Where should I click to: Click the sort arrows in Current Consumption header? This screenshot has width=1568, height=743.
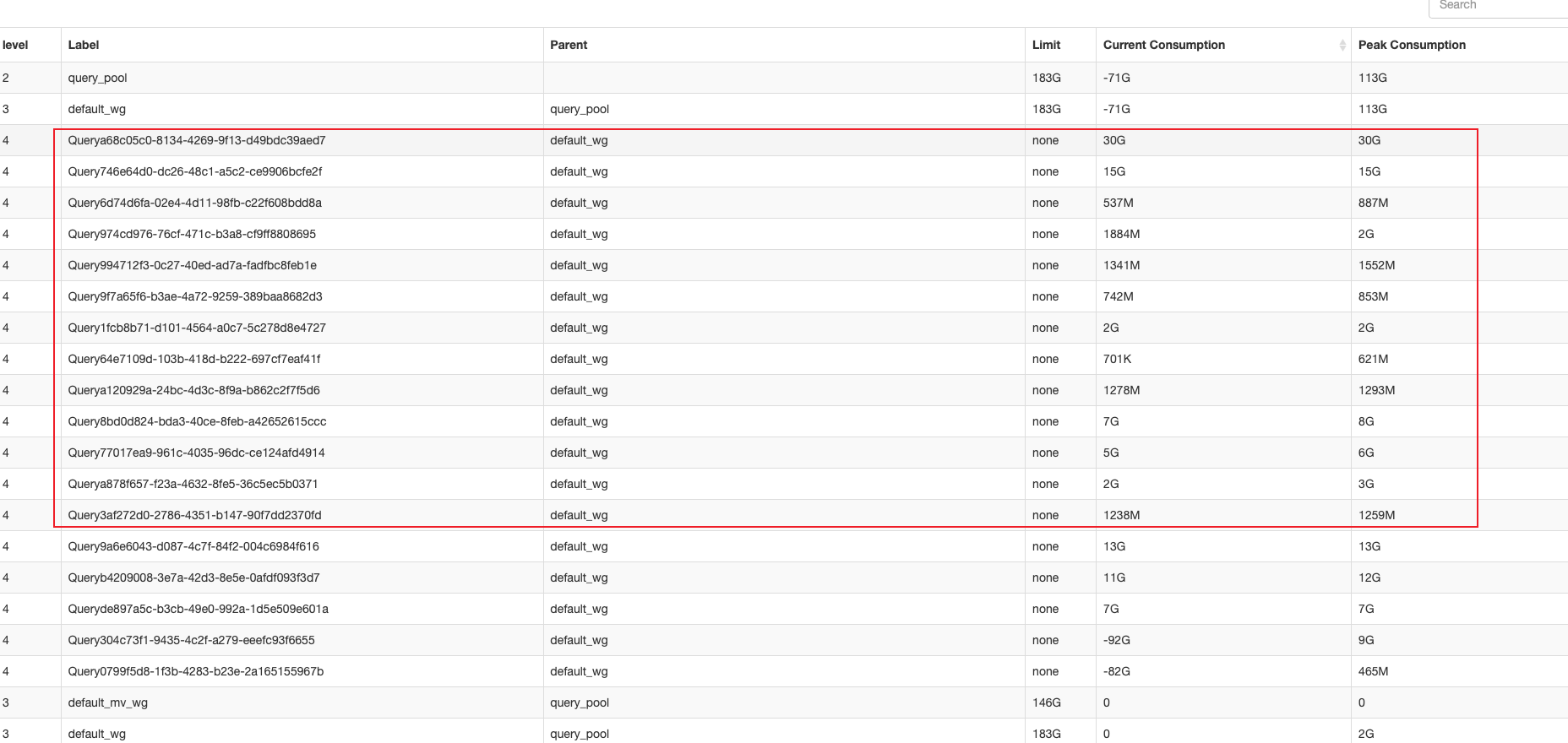[x=1342, y=46]
